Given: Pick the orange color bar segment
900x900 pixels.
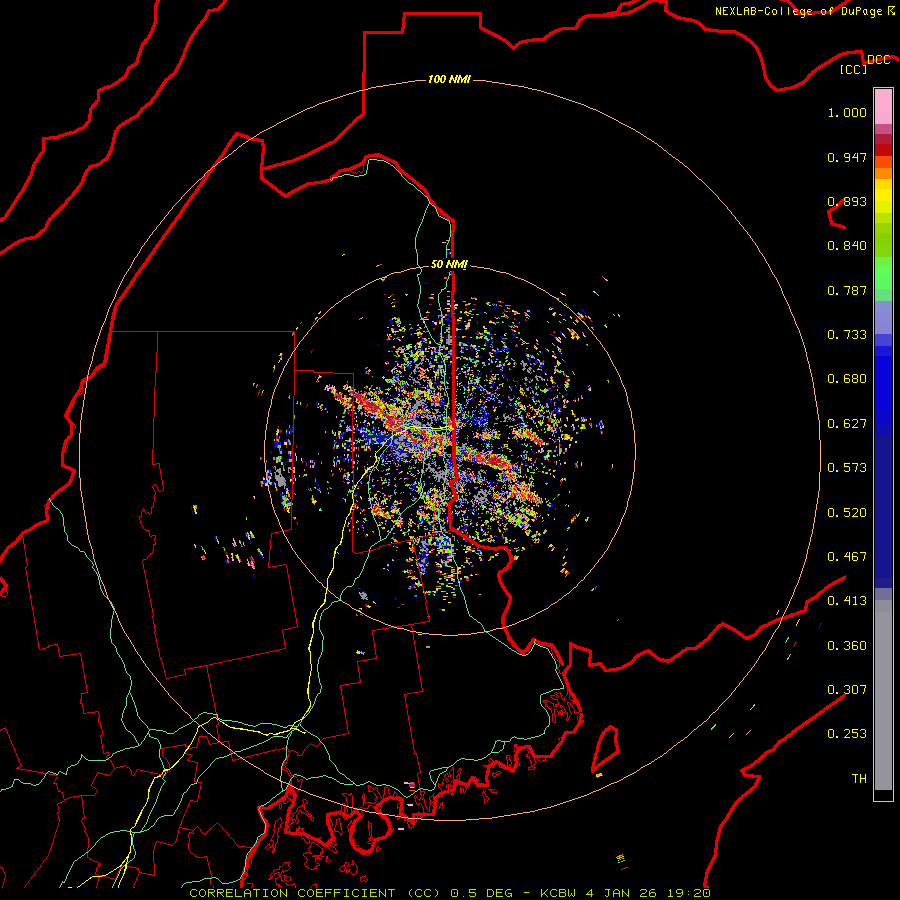Looking at the screenshot, I should (883, 173).
